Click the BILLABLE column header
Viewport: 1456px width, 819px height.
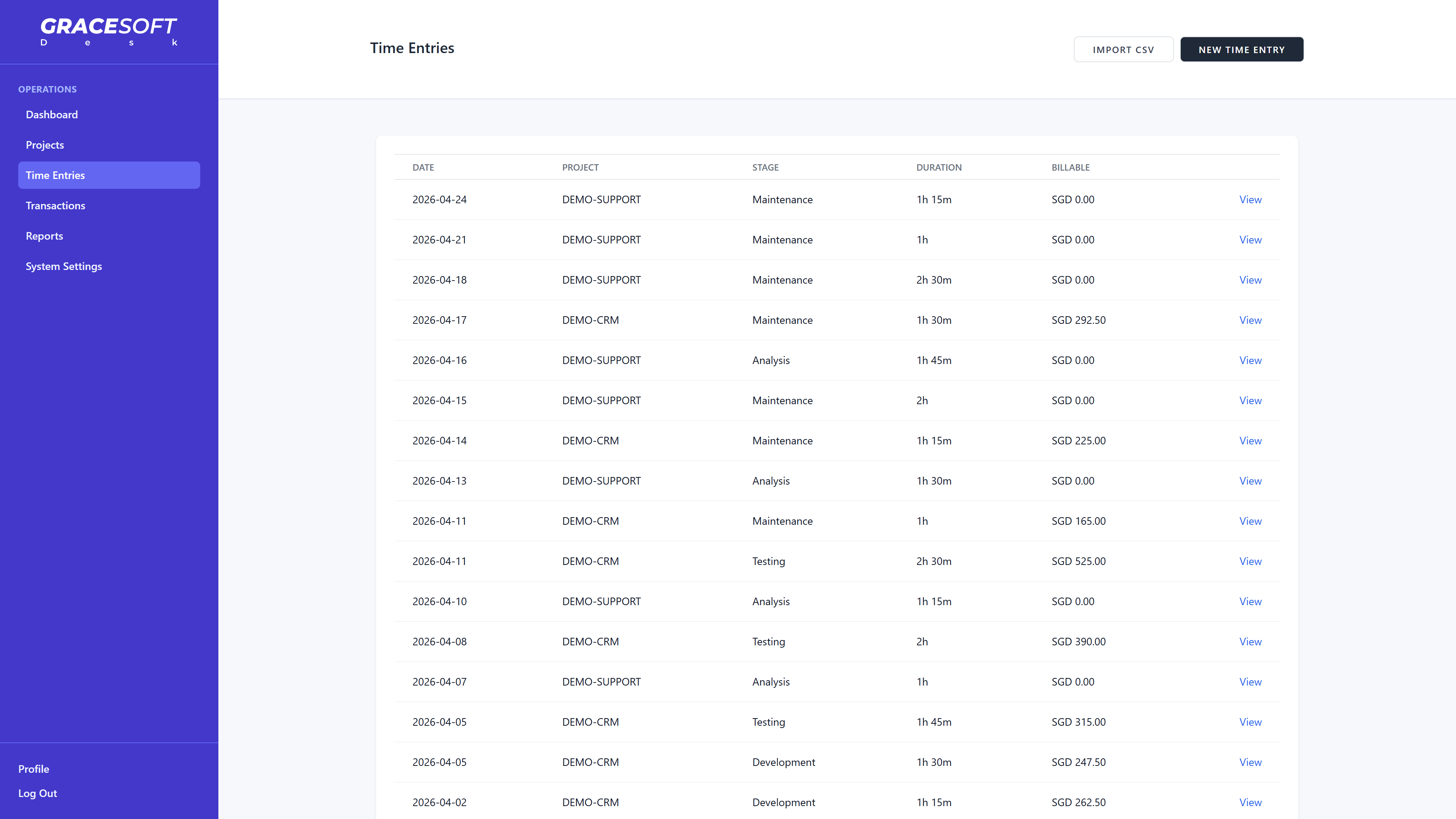tap(1070, 167)
